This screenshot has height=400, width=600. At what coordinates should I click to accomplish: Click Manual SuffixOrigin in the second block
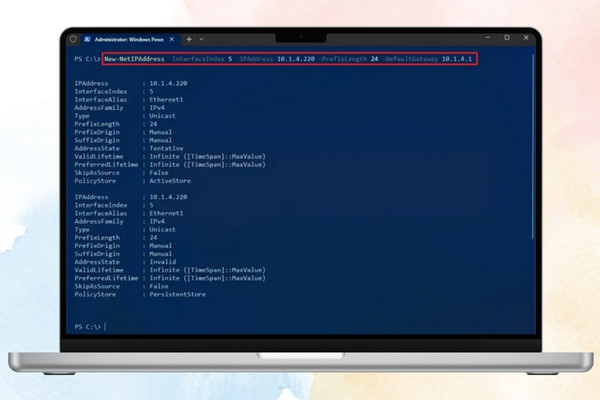161,254
